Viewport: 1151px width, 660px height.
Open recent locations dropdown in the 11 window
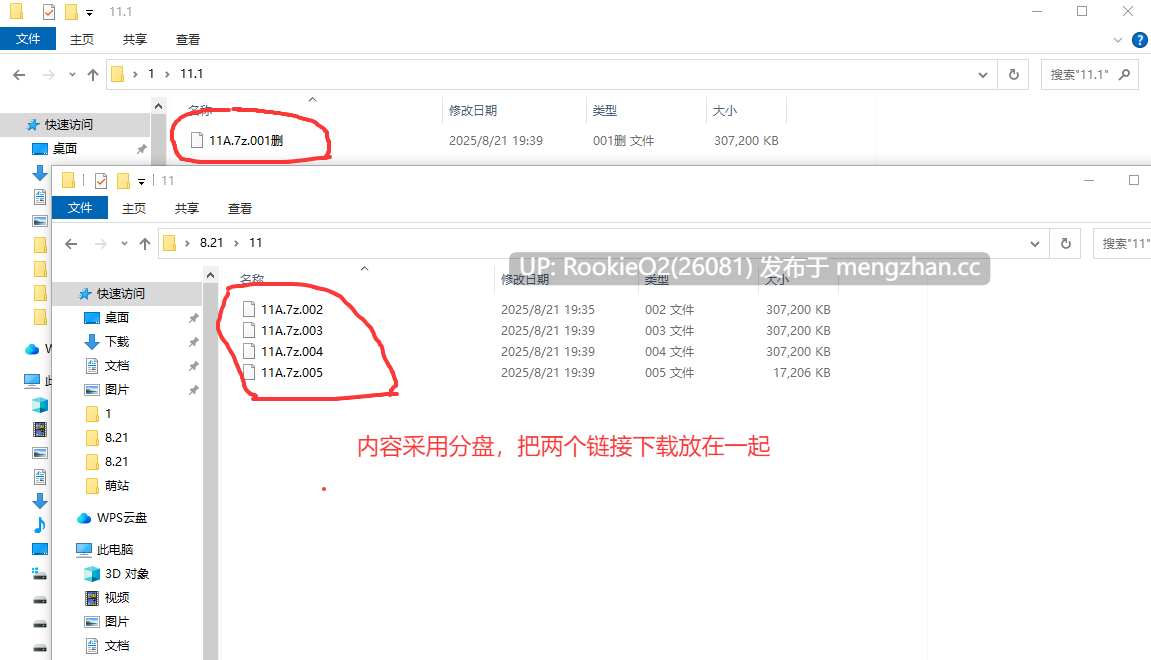(x=124, y=244)
